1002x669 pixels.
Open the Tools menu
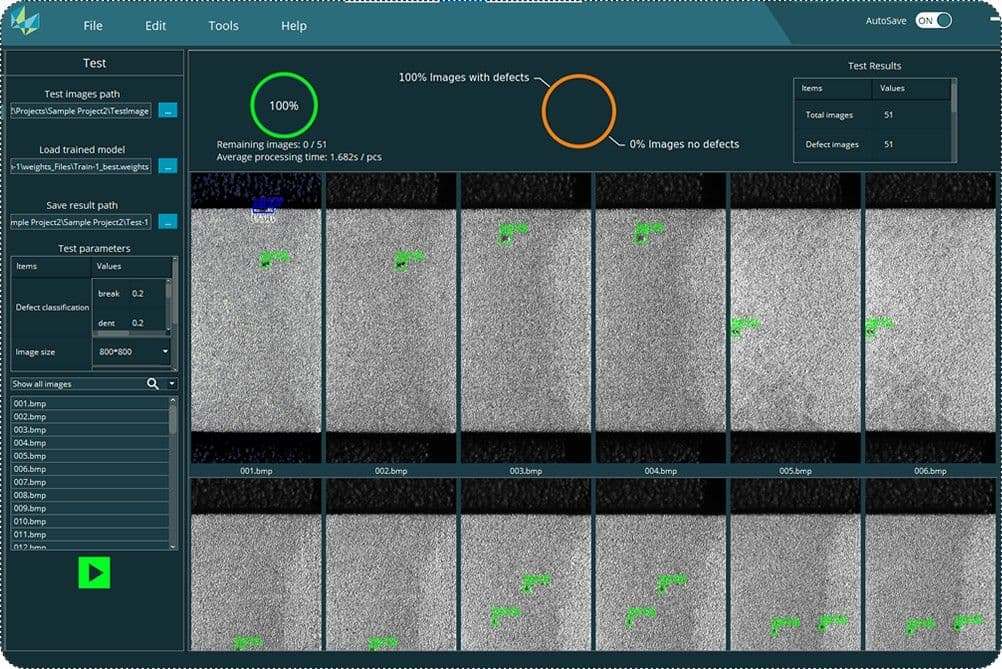223,25
